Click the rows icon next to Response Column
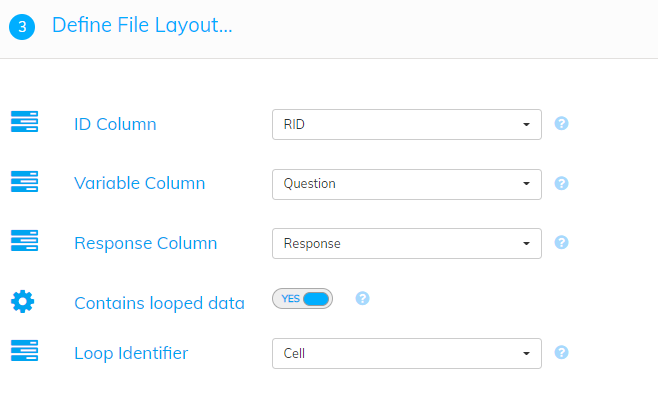This screenshot has width=658, height=401. click(x=24, y=241)
